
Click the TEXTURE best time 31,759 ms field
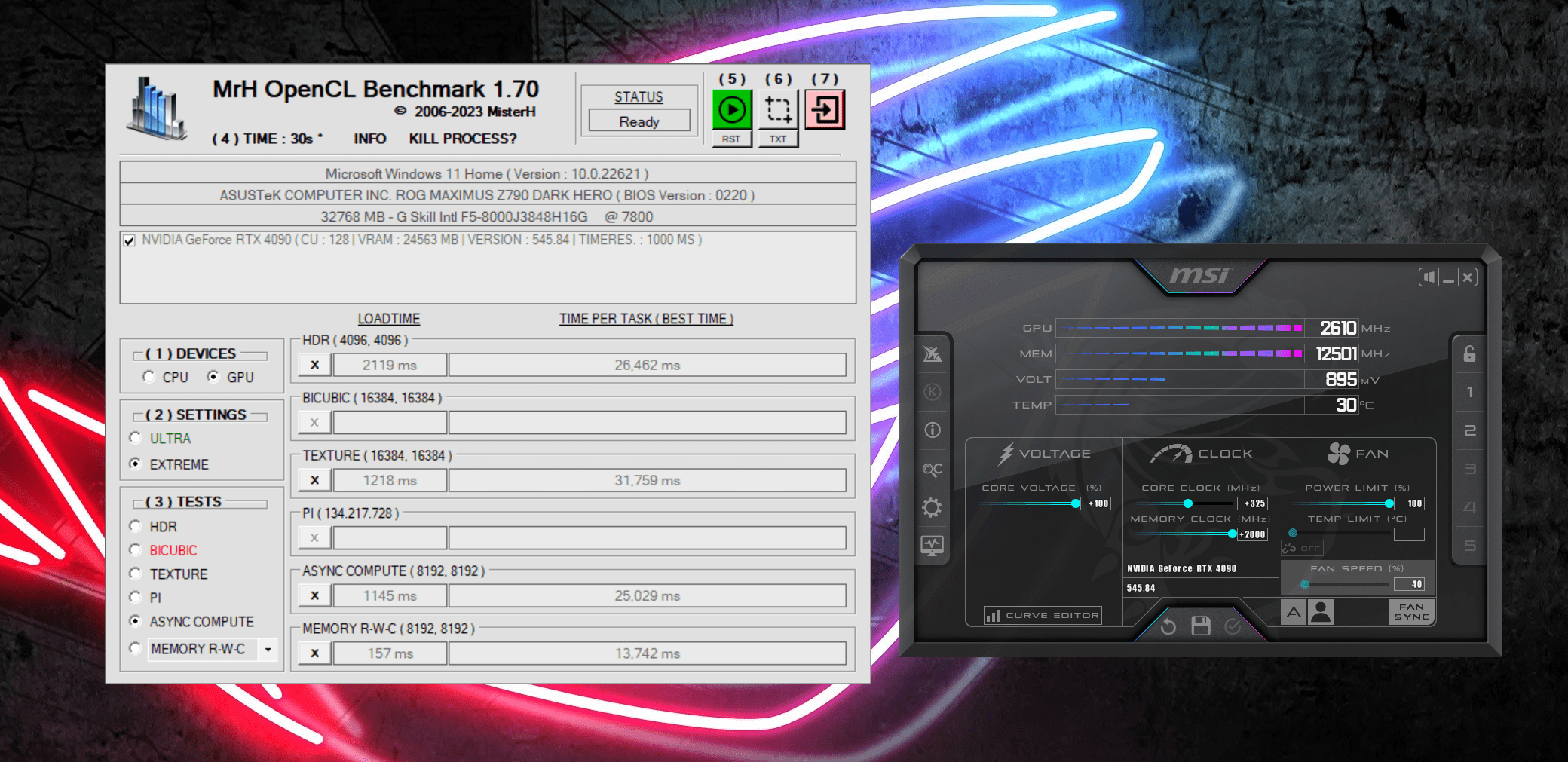pyautogui.click(x=648, y=480)
